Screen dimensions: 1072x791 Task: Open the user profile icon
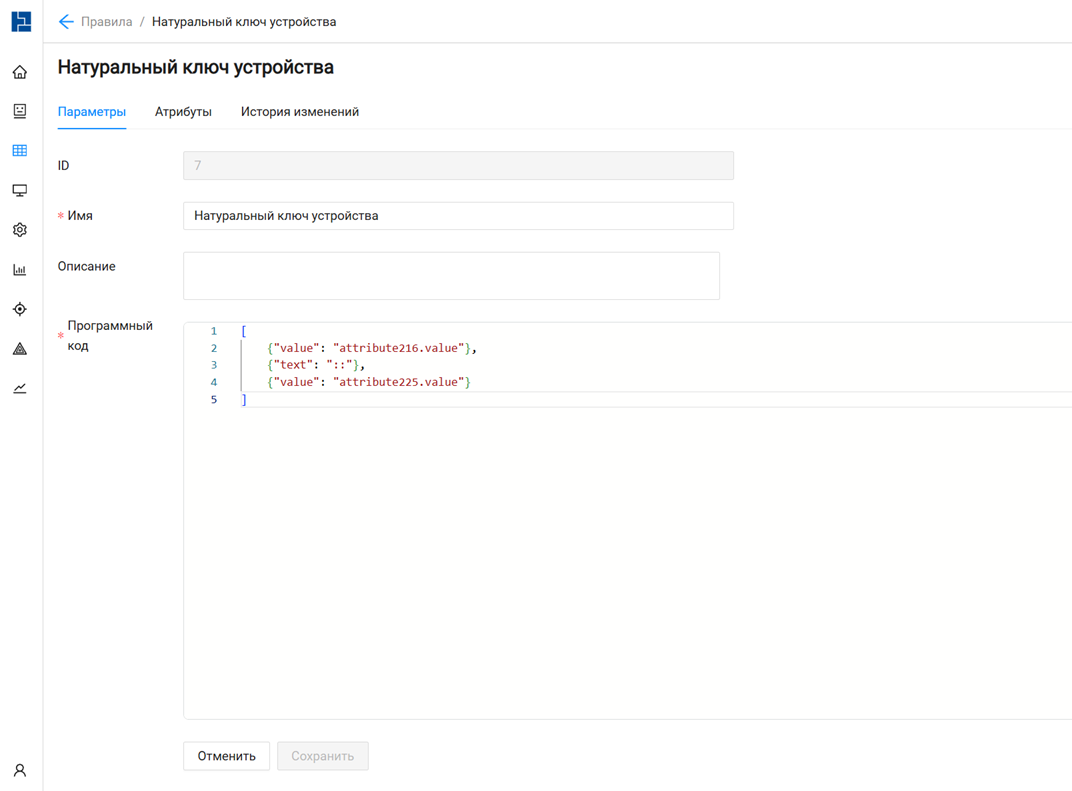point(20,770)
